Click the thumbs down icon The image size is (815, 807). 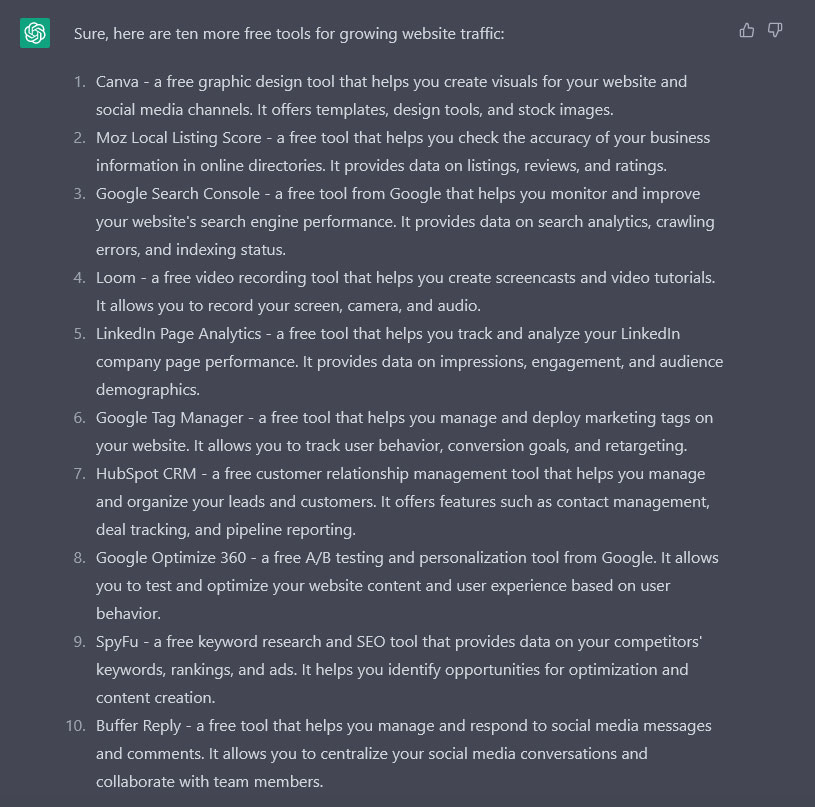(774, 30)
